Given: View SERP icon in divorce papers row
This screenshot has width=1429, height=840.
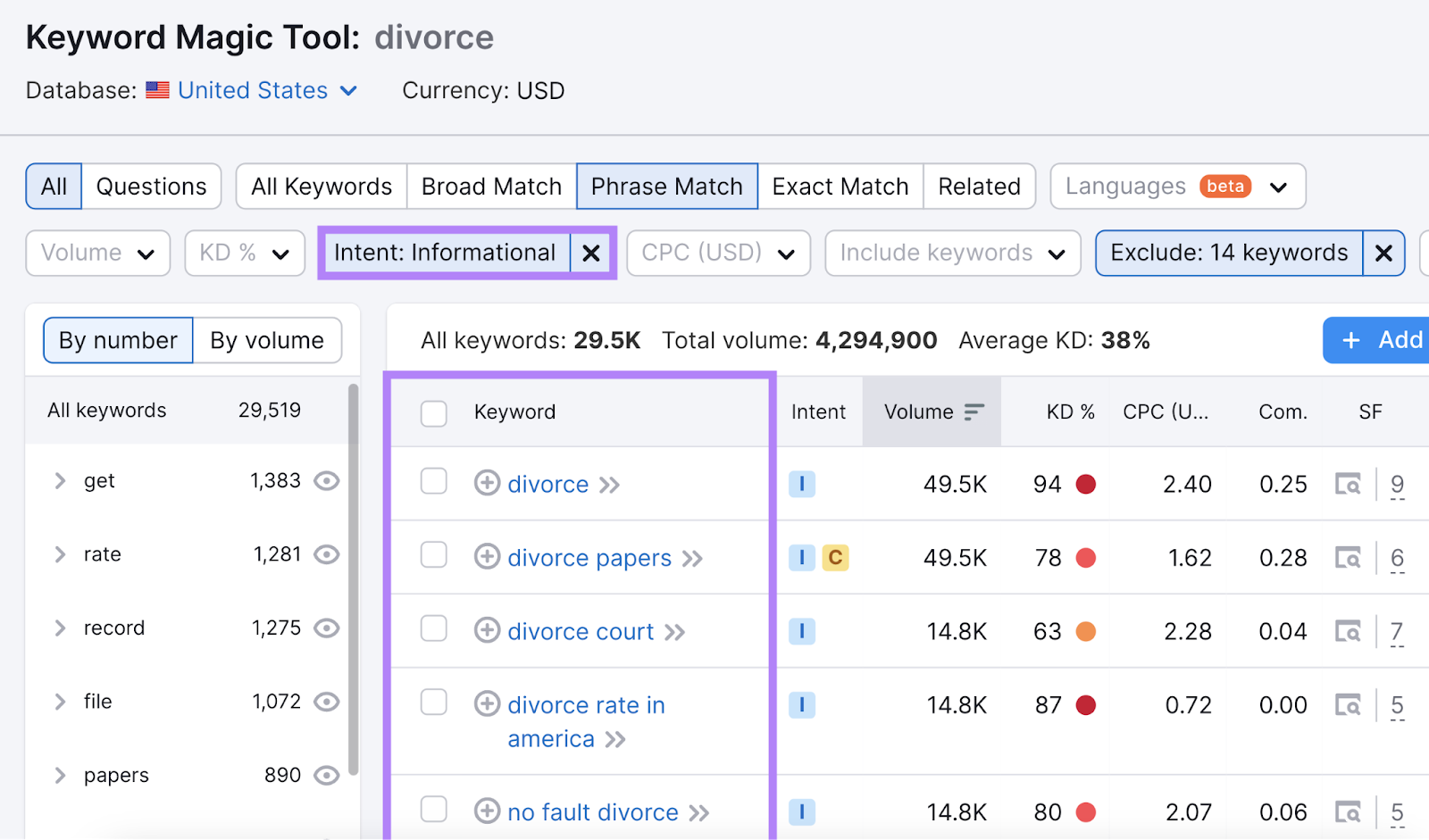Looking at the screenshot, I should 1348,558.
